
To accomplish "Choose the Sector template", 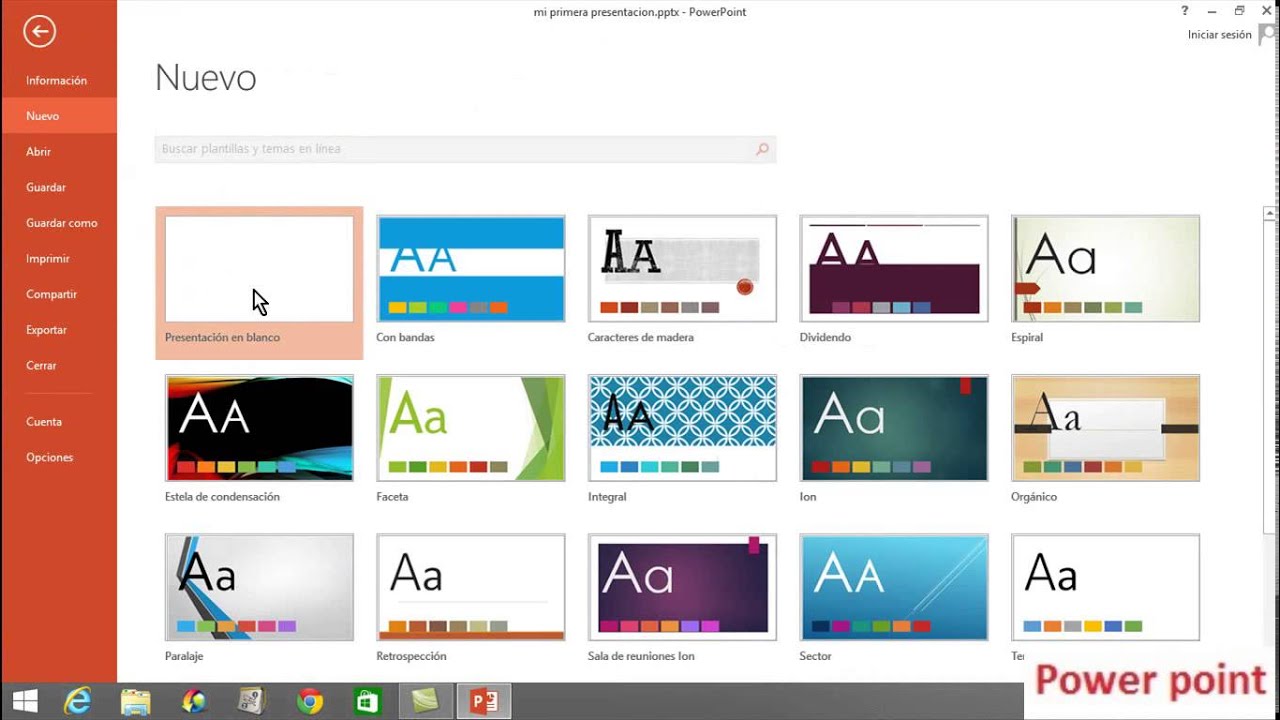I will pyautogui.click(x=894, y=587).
